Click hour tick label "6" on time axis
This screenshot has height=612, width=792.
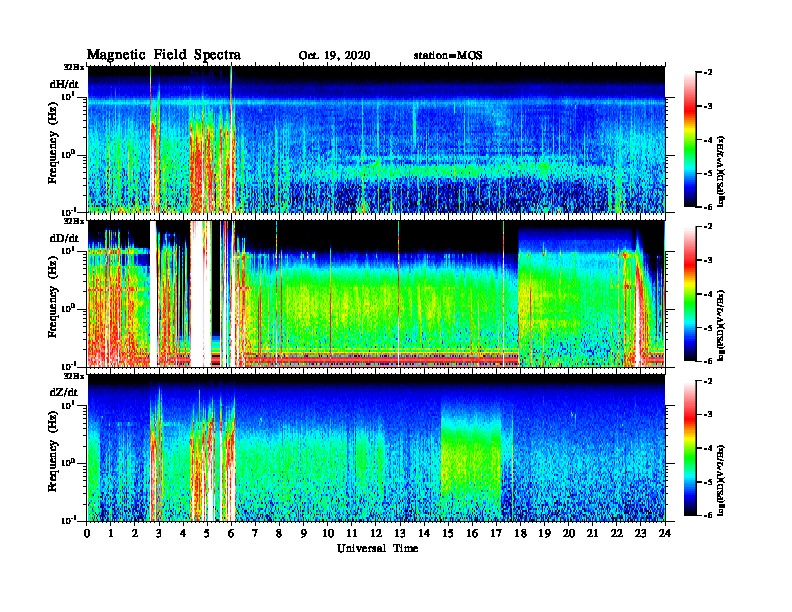(x=231, y=533)
